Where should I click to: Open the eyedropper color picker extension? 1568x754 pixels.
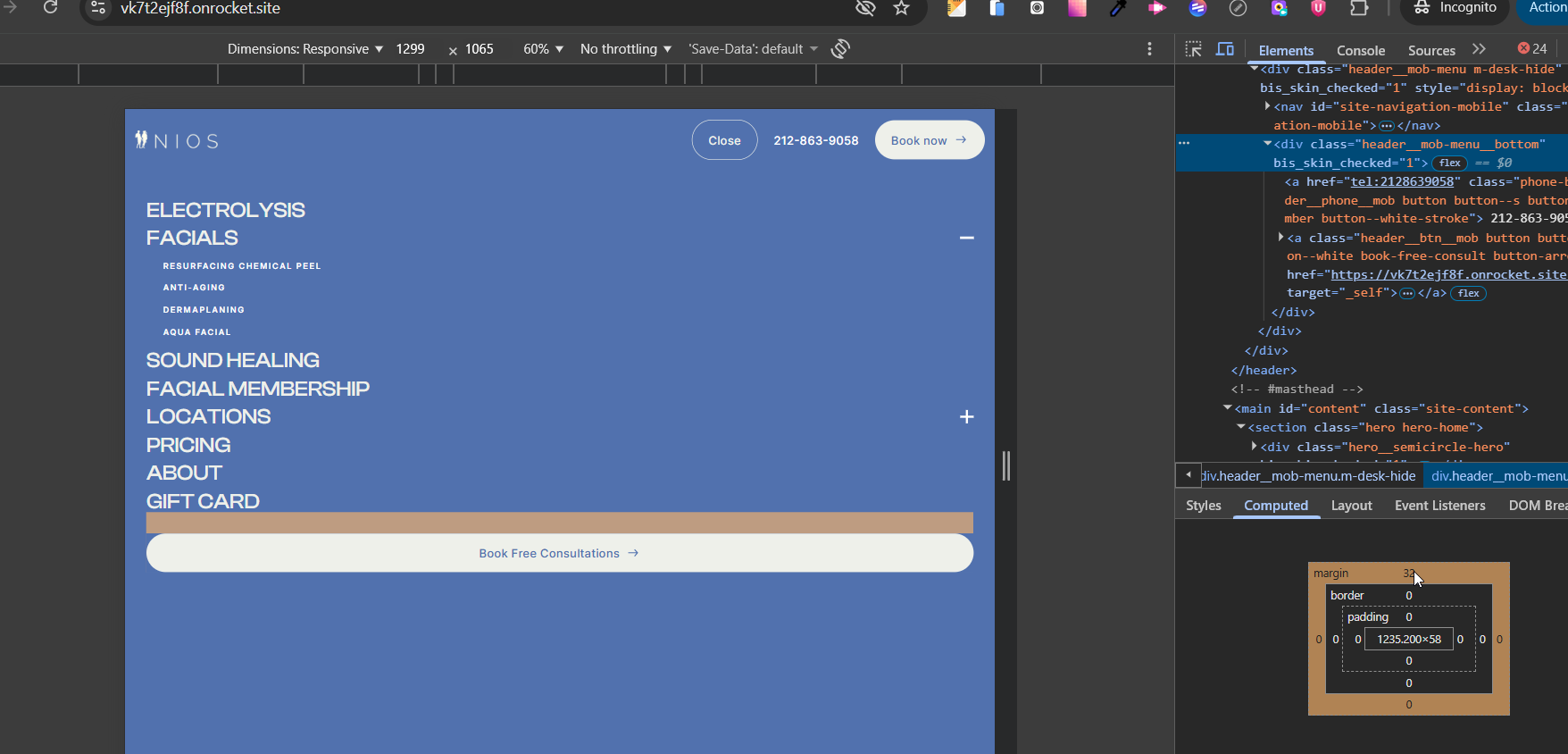point(1117,8)
